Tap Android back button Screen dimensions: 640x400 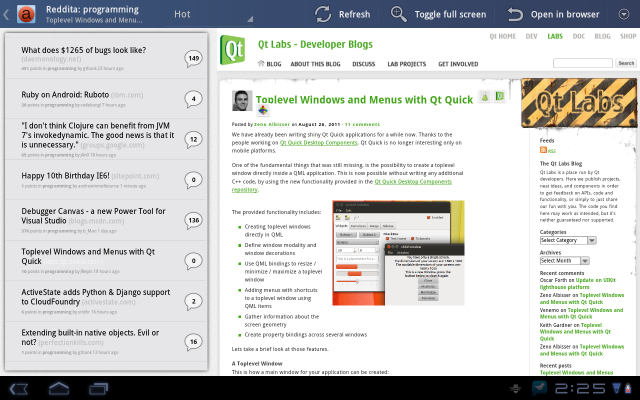pos(18,388)
